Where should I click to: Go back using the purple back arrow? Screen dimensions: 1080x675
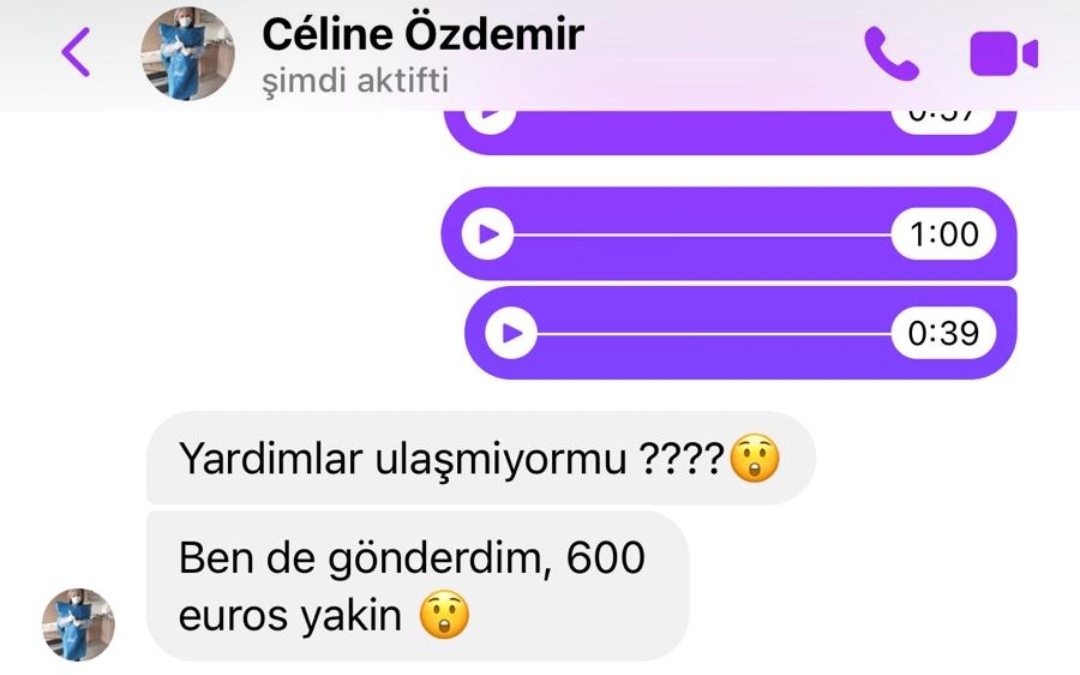76,52
